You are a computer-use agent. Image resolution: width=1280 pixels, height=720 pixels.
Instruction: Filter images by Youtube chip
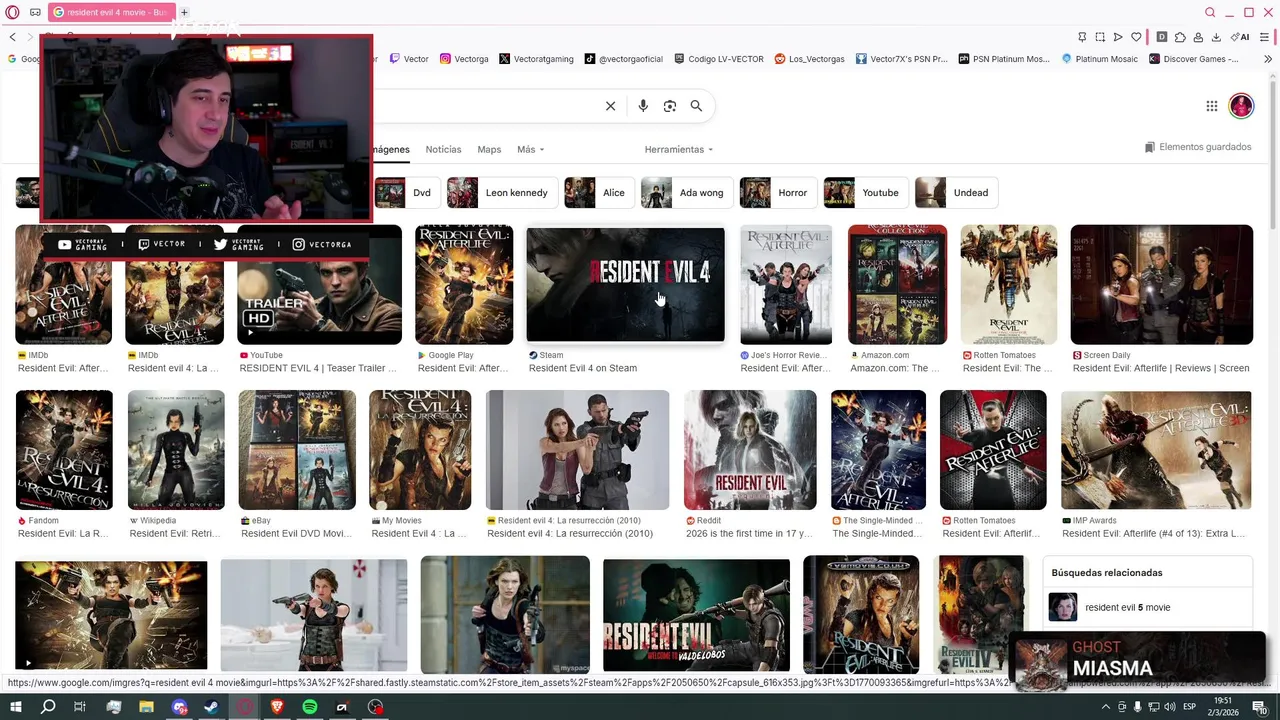[865, 193]
